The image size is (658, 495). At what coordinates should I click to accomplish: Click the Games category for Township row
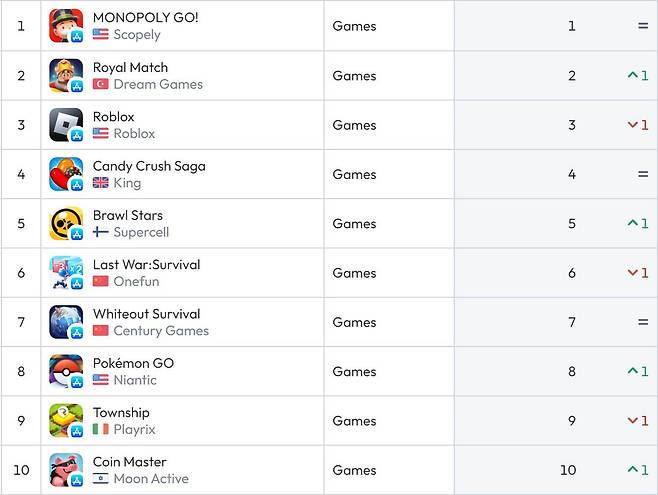354,421
